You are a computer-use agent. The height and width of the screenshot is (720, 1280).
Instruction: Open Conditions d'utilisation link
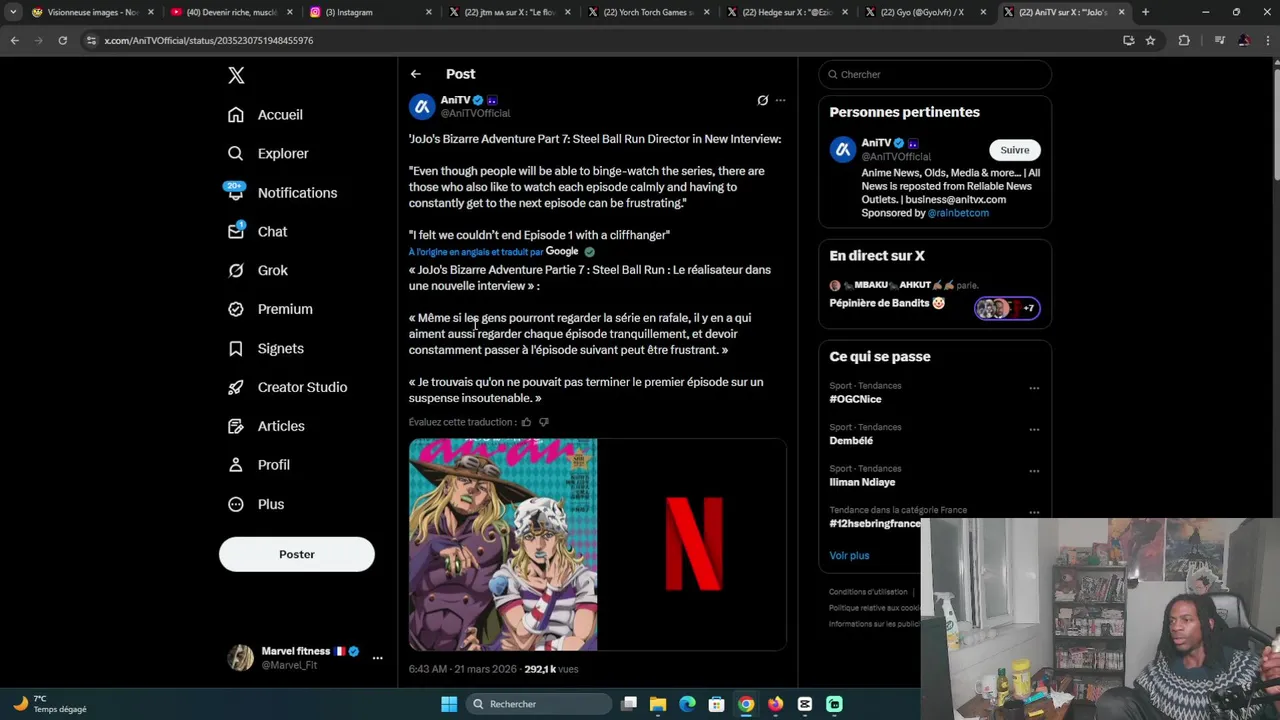click(868, 592)
